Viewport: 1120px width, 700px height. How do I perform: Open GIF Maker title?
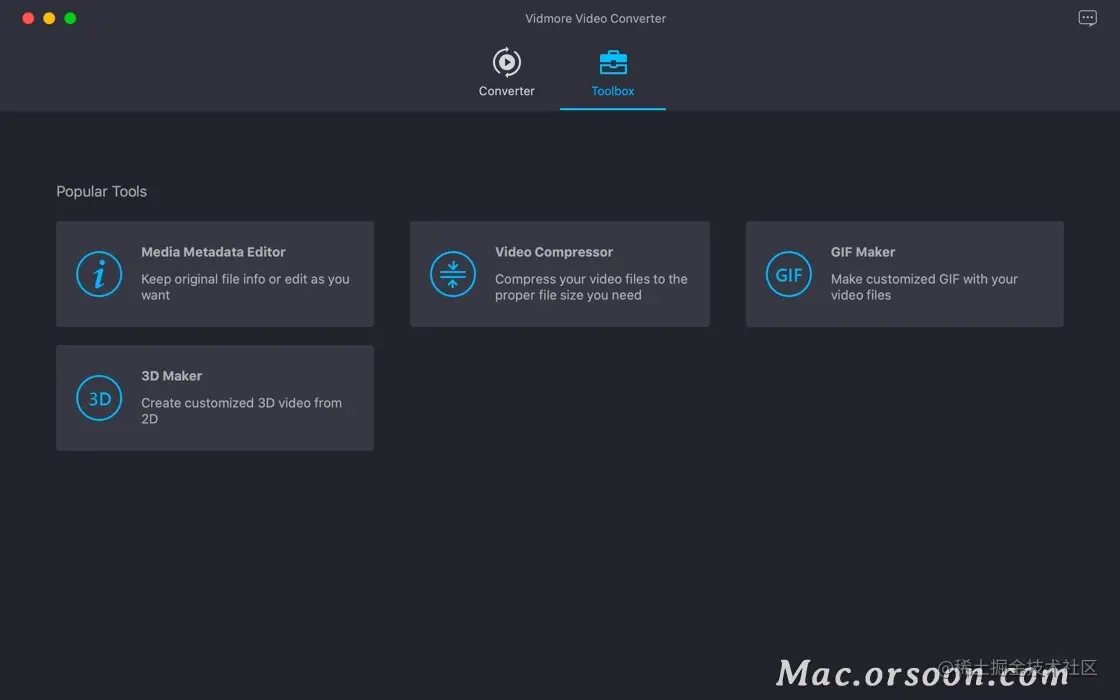(x=862, y=252)
